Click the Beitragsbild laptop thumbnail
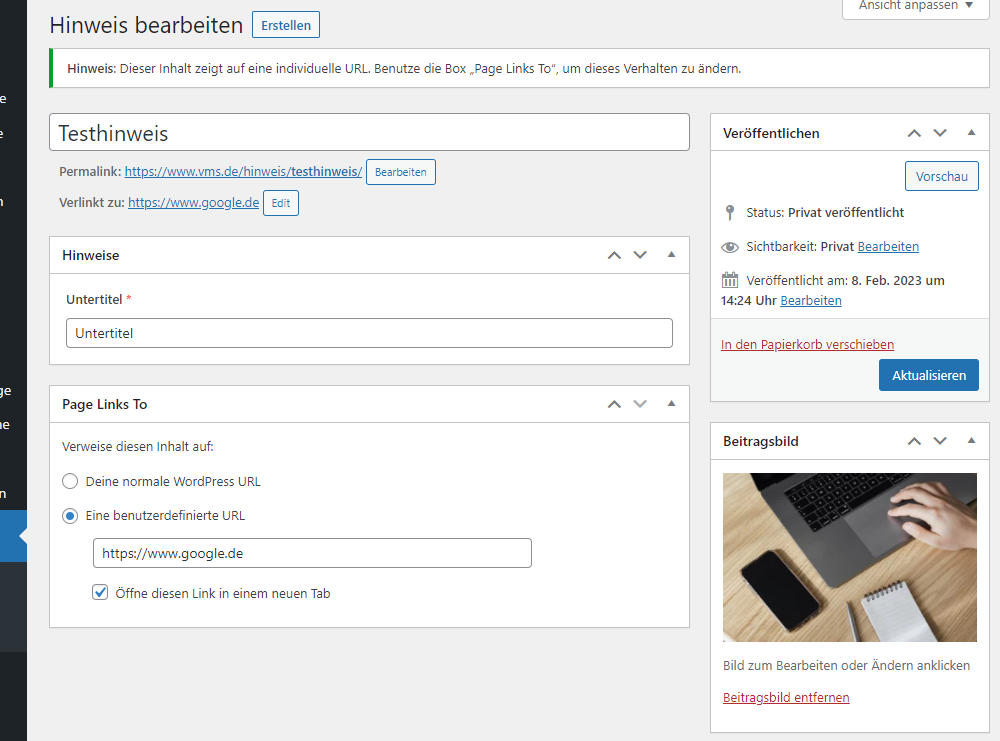This screenshot has height=741, width=1000. pos(849,557)
